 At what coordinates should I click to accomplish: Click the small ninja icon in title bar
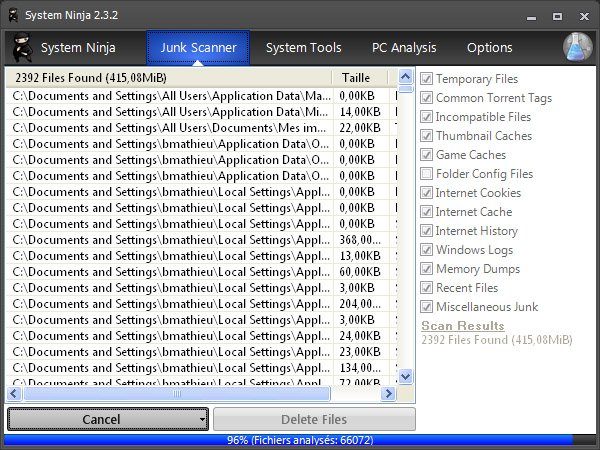14,16
